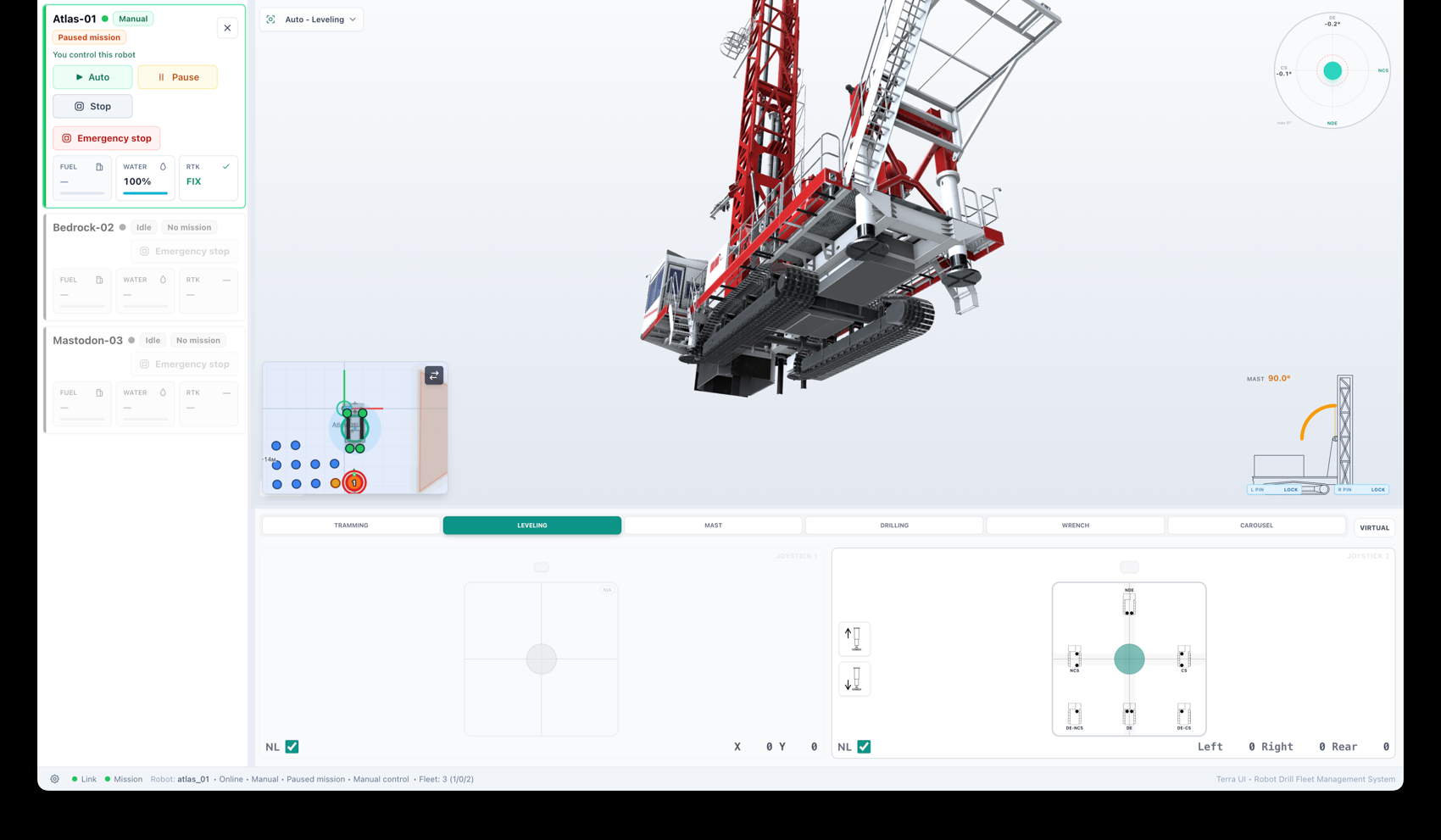
Task: Click the swap view icon on minimap
Action: (434, 375)
